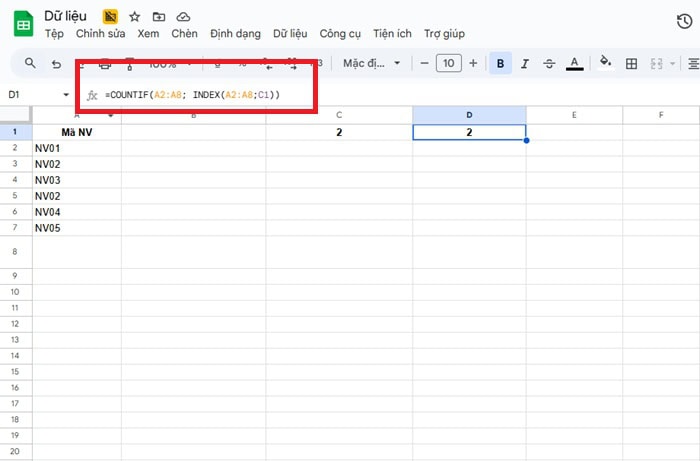Open the Tệp menu
This screenshot has height=461, width=700.
pos(54,33)
